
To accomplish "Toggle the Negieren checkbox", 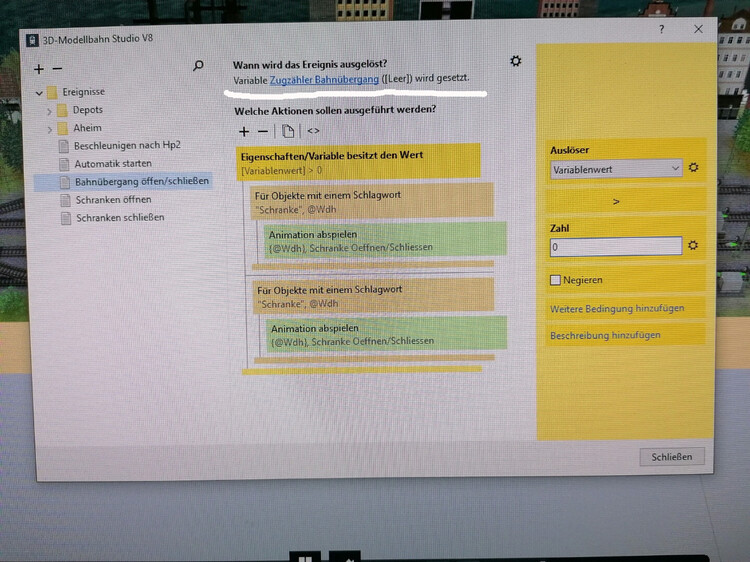I will (555, 280).
